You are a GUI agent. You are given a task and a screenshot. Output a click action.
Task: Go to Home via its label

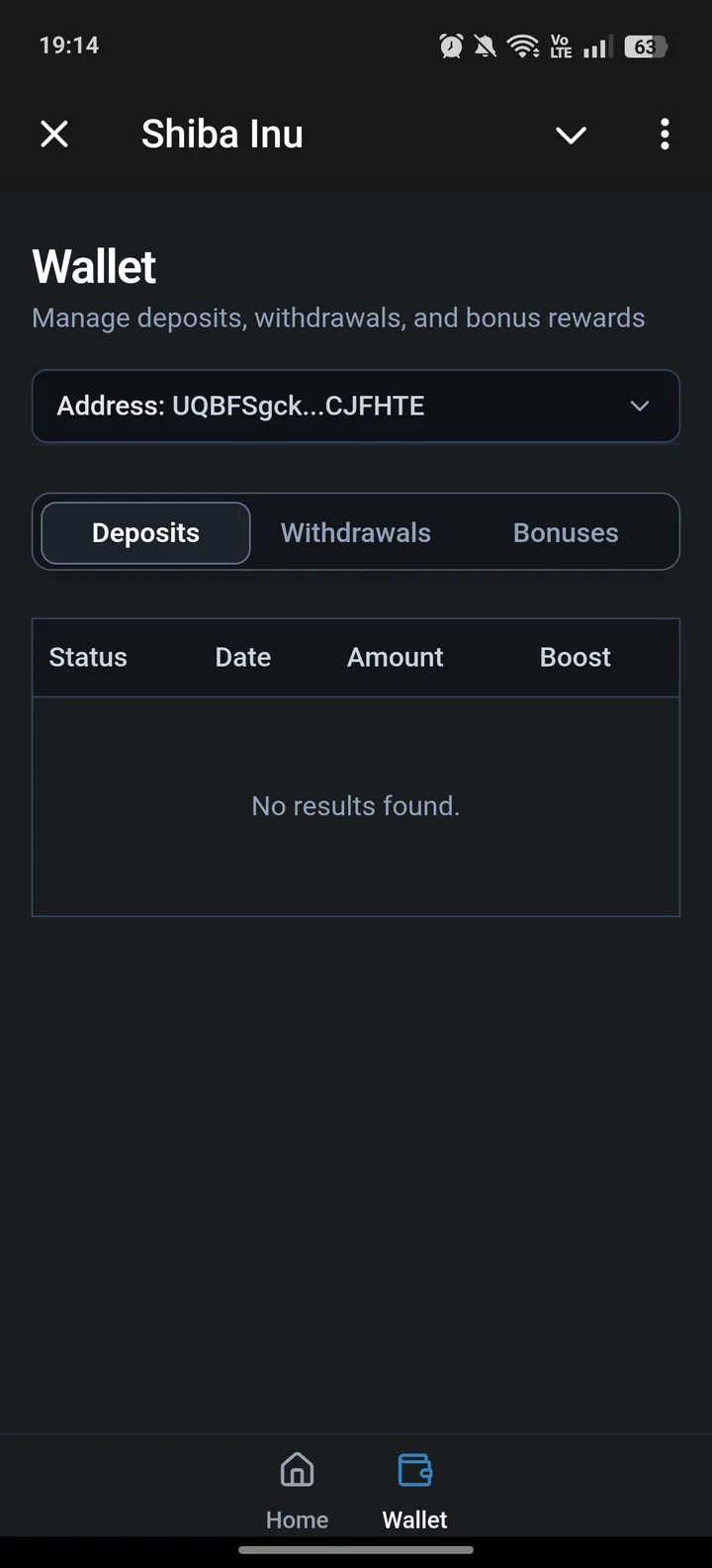pyautogui.click(x=297, y=1520)
